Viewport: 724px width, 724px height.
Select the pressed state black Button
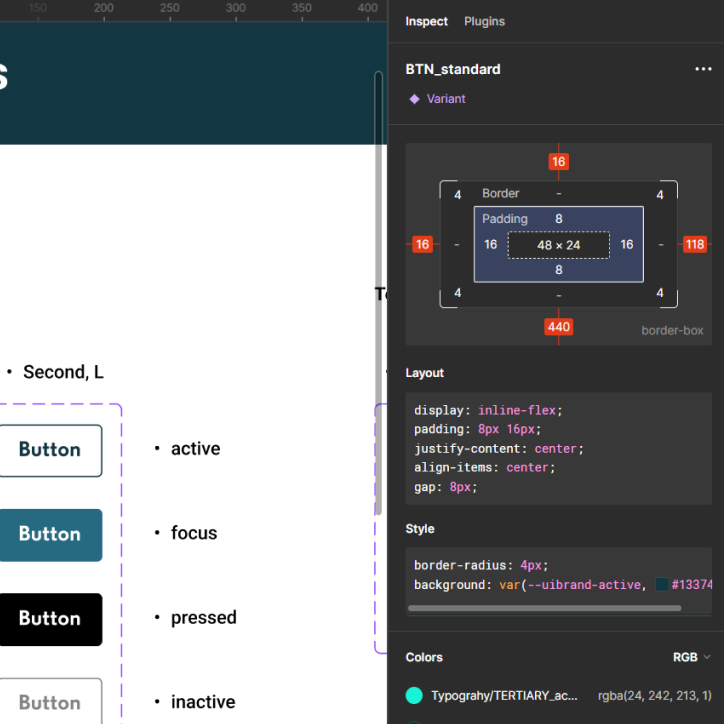50,620
